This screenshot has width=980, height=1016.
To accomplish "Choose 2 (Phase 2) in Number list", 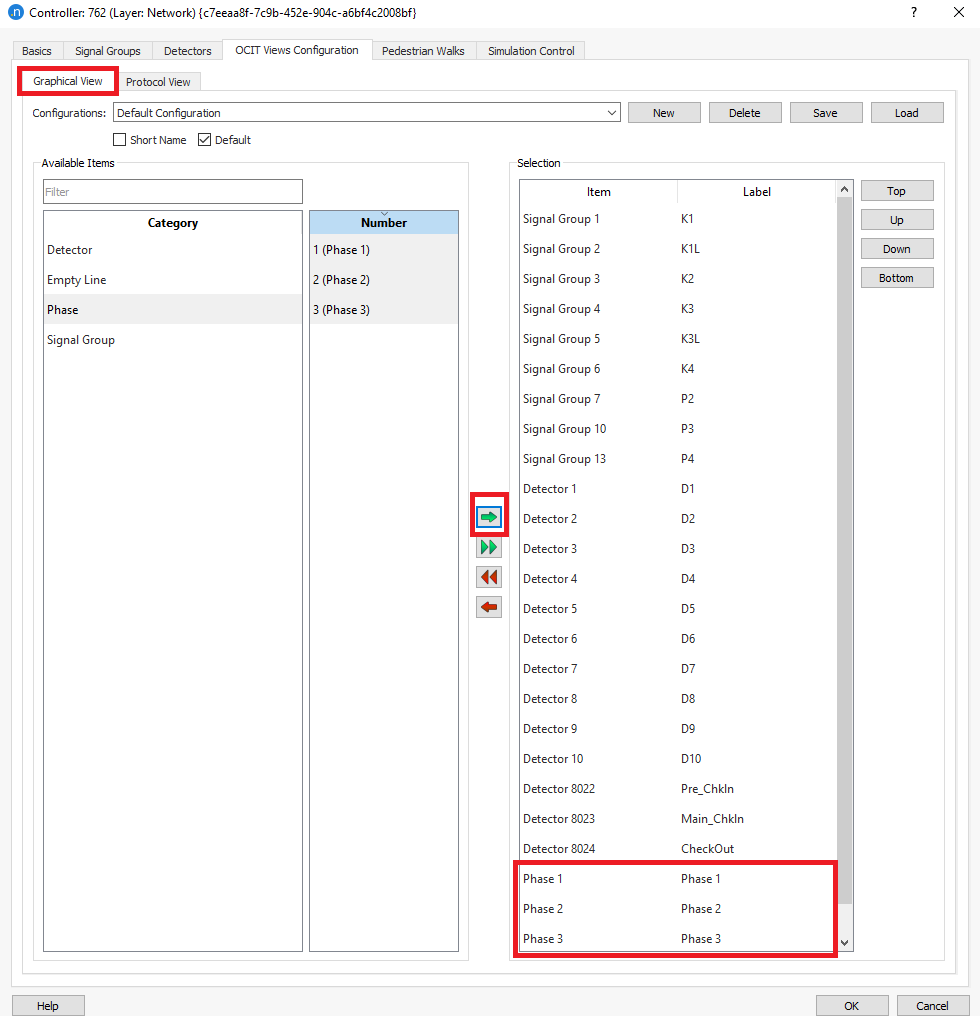I will pyautogui.click(x=341, y=280).
